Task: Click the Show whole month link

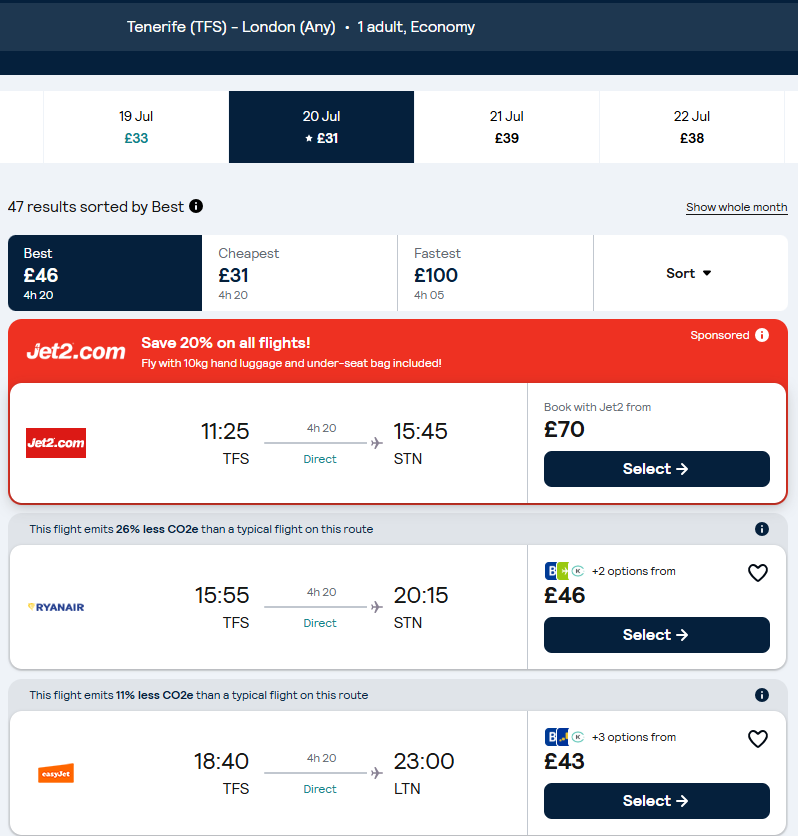Action: coord(736,207)
